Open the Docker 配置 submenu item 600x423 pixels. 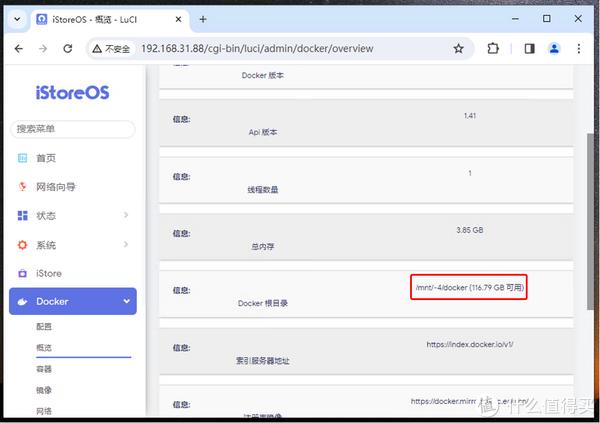[44, 327]
